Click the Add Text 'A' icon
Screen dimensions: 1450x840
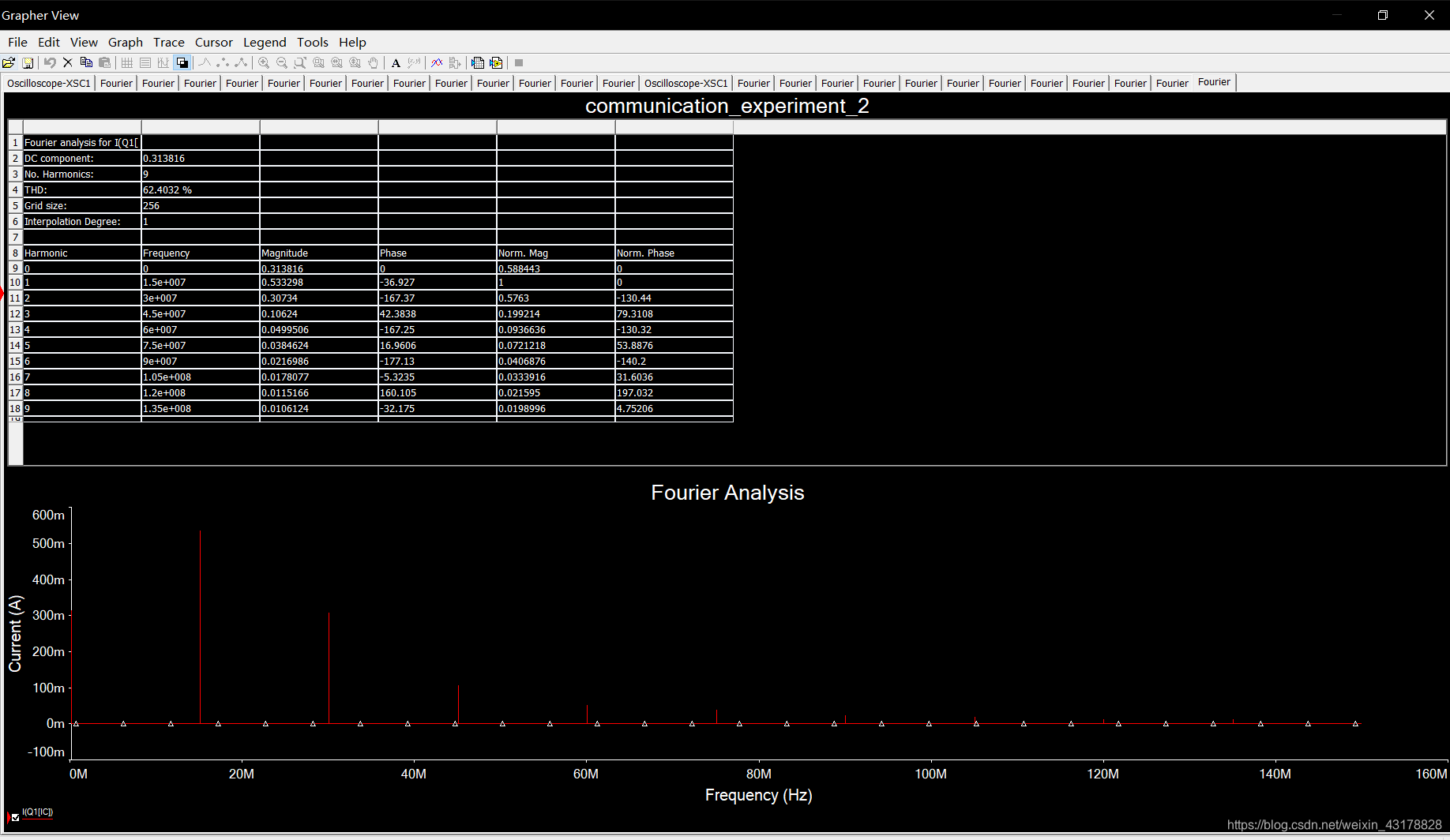pyautogui.click(x=396, y=63)
